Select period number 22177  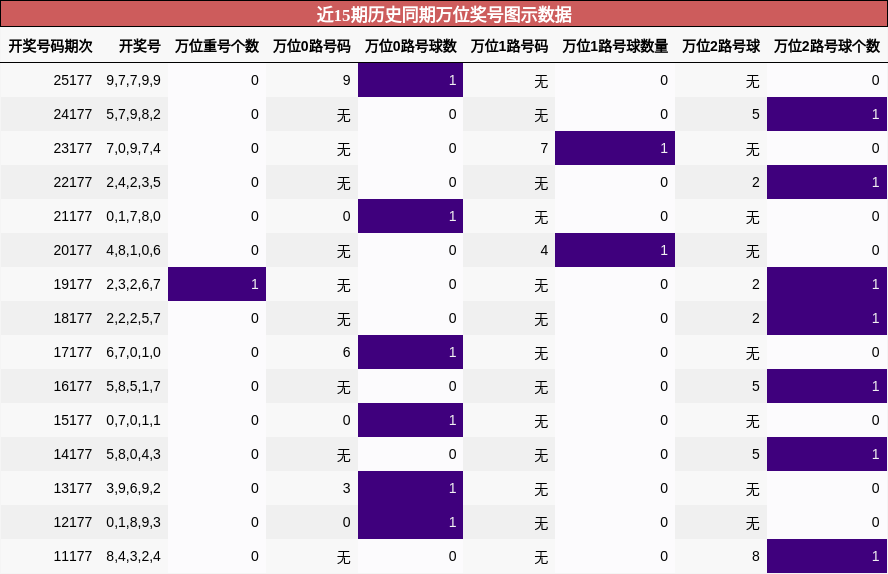(72, 182)
